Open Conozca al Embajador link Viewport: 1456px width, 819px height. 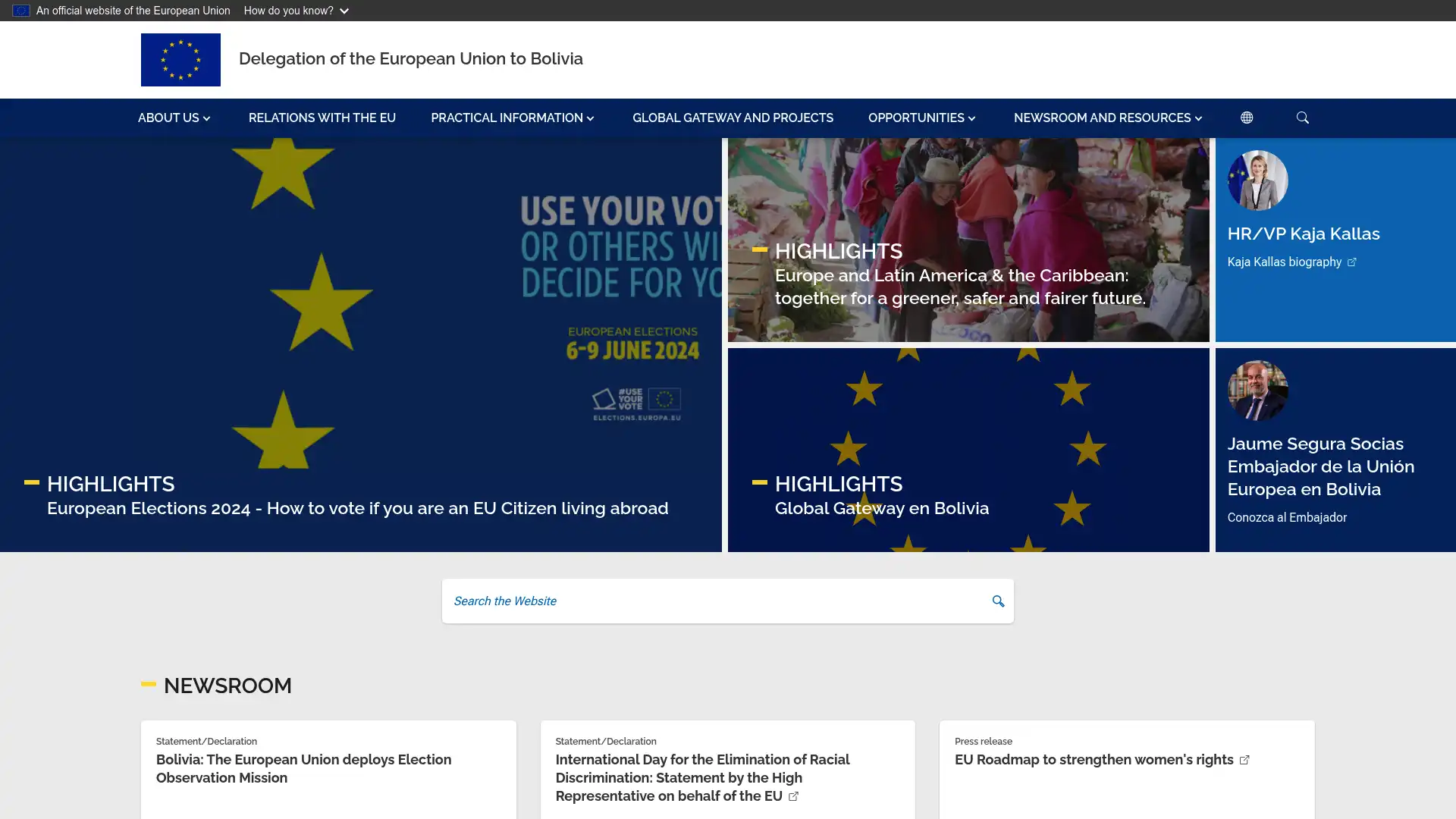pyautogui.click(x=1287, y=517)
